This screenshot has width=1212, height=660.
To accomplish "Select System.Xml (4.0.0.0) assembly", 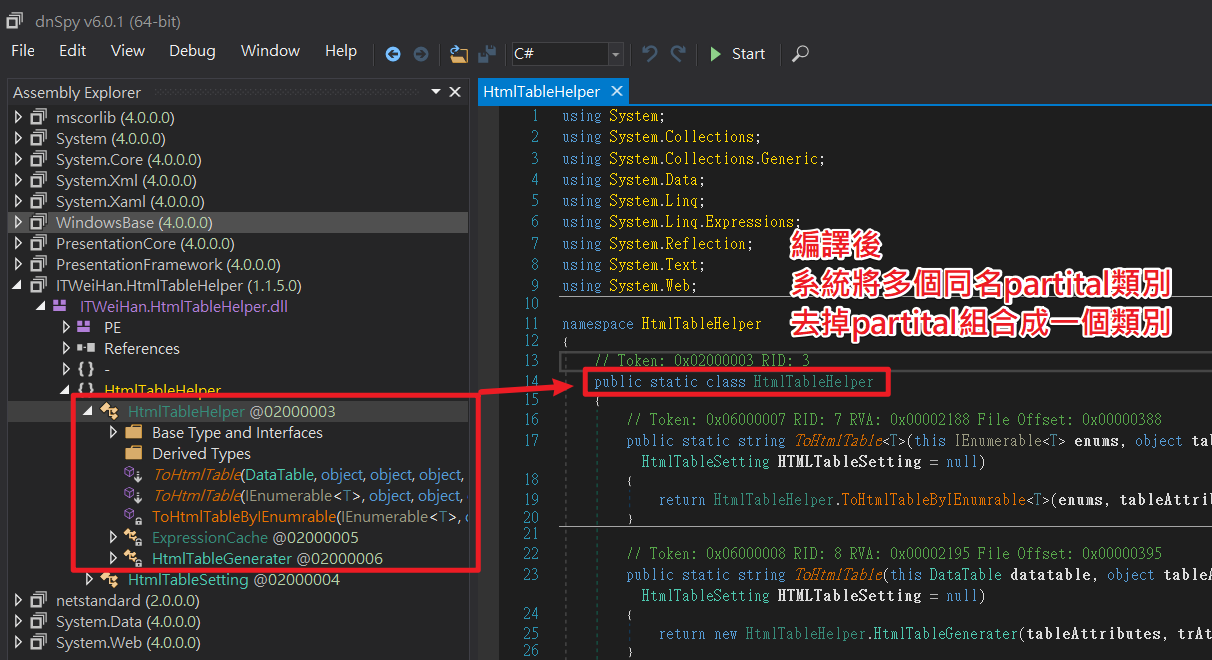I will pos(126,180).
